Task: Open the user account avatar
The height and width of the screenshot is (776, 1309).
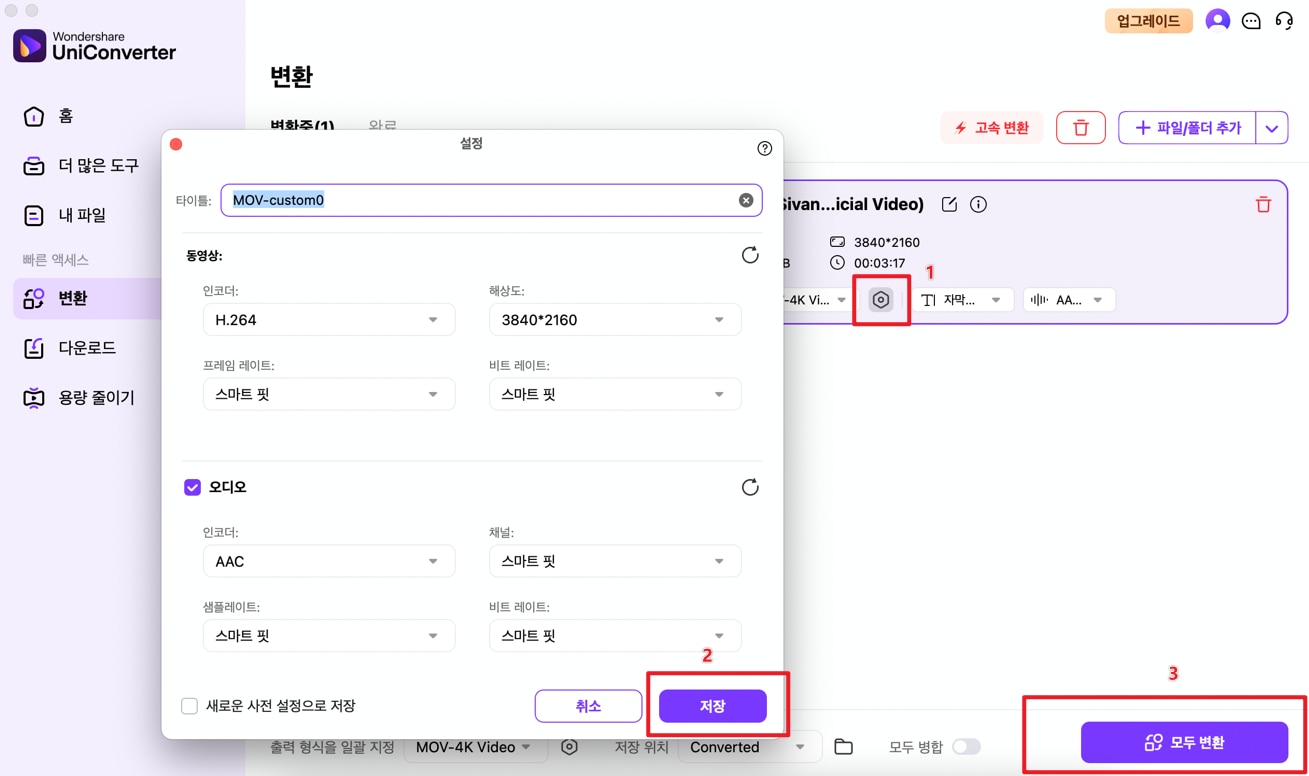Action: click(x=1217, y=20)
